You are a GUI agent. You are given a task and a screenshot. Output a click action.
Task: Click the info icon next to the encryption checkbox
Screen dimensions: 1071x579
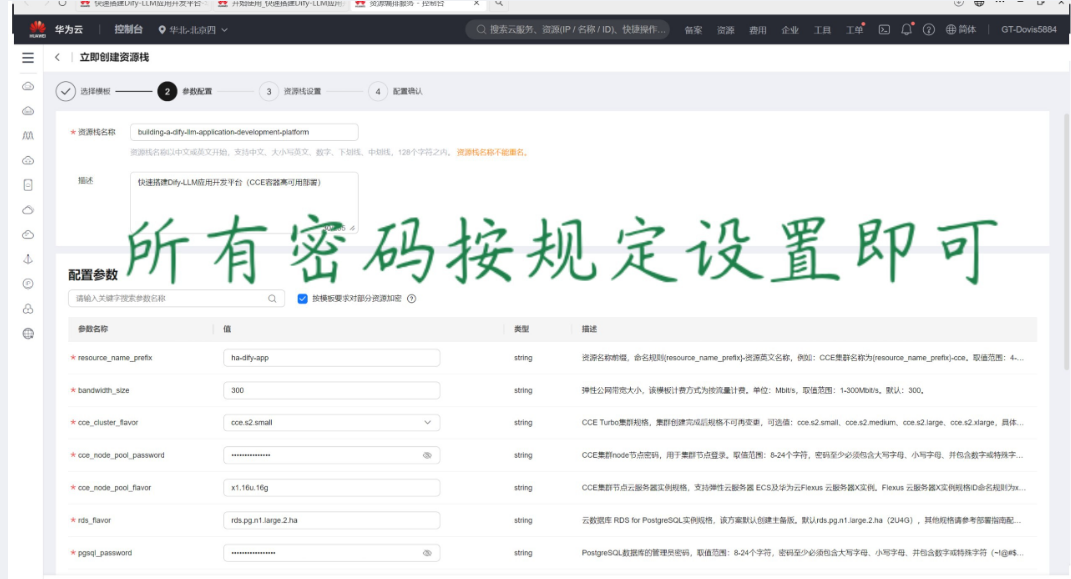pos(411,298)
